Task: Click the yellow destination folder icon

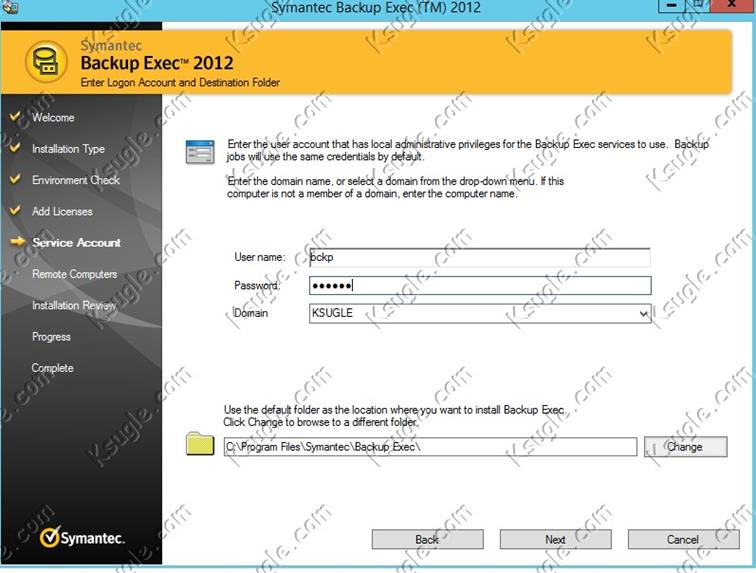Action: [200, 443]
